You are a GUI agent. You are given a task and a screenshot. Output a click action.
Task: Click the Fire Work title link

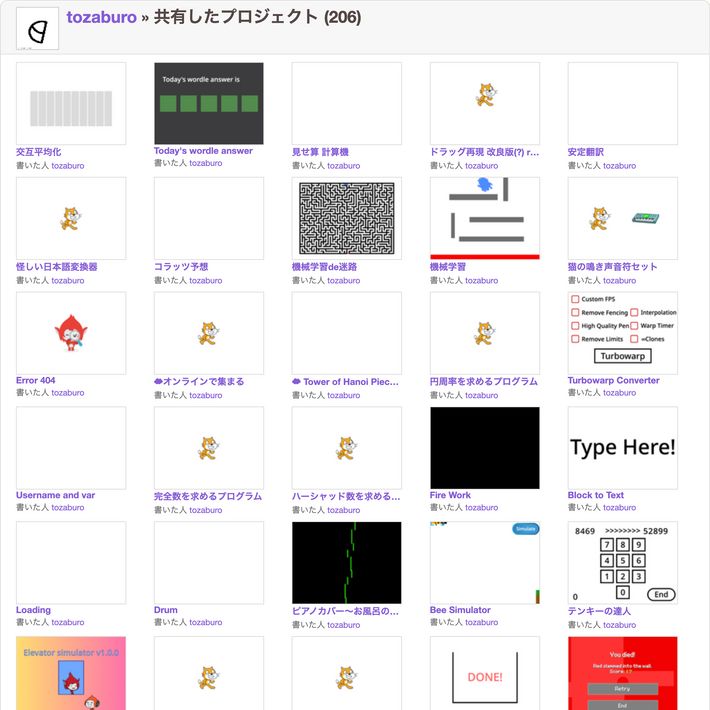pos(450,495)
